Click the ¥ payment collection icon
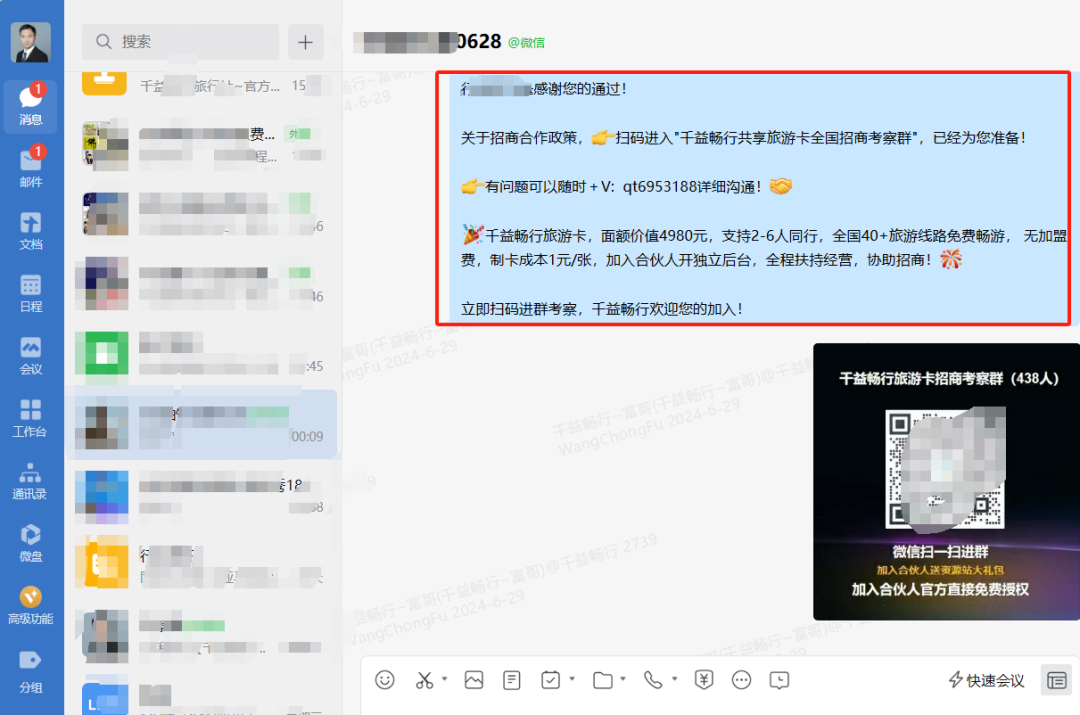This screenshot has height=715, width=1080. (704, 680)
